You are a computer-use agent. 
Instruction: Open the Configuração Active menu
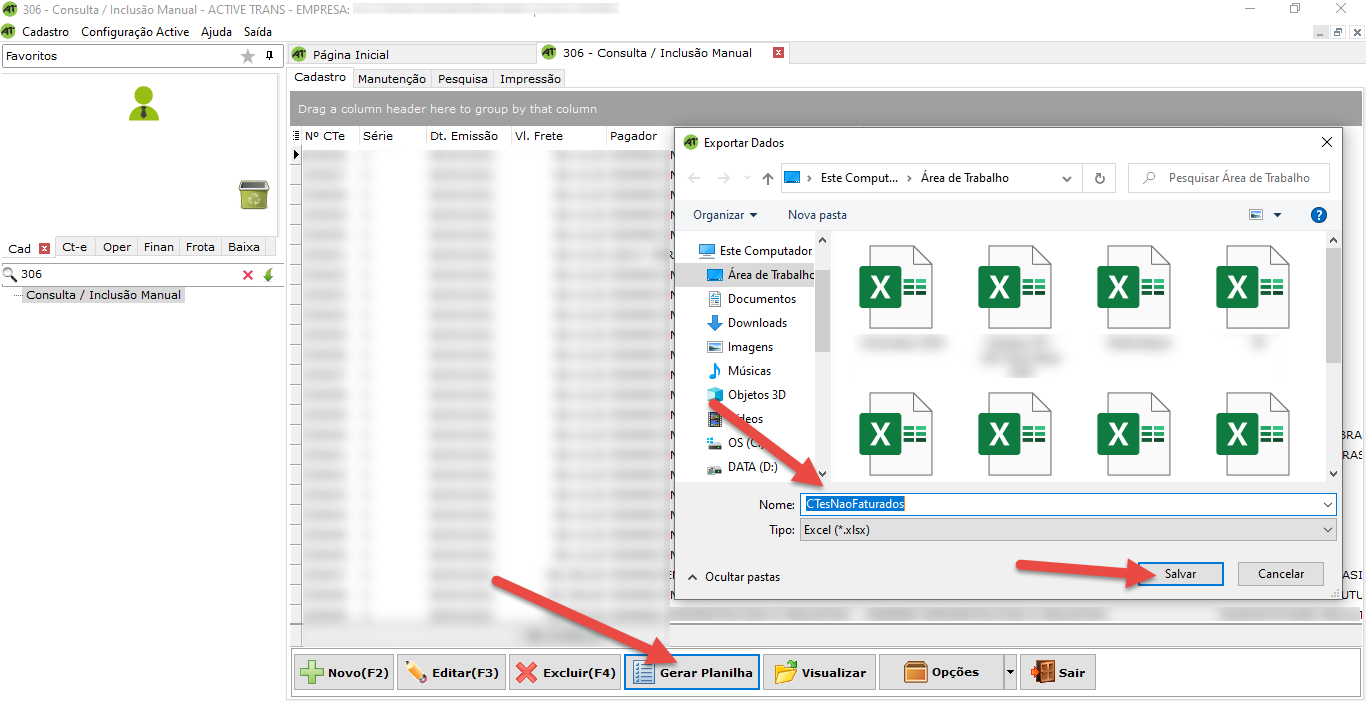[135, 32]
